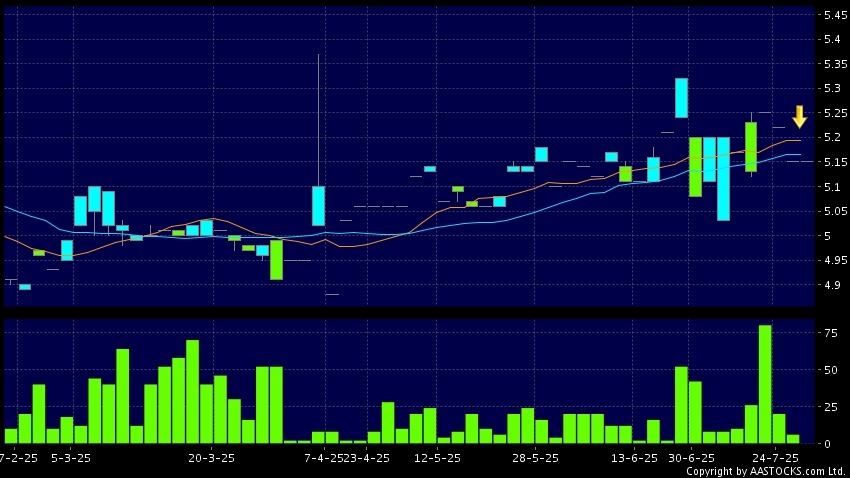The height and width of the screenshot is (478, 850).
Task: Click the 13-6-25 date label
Action: click(x=634, y=458)
